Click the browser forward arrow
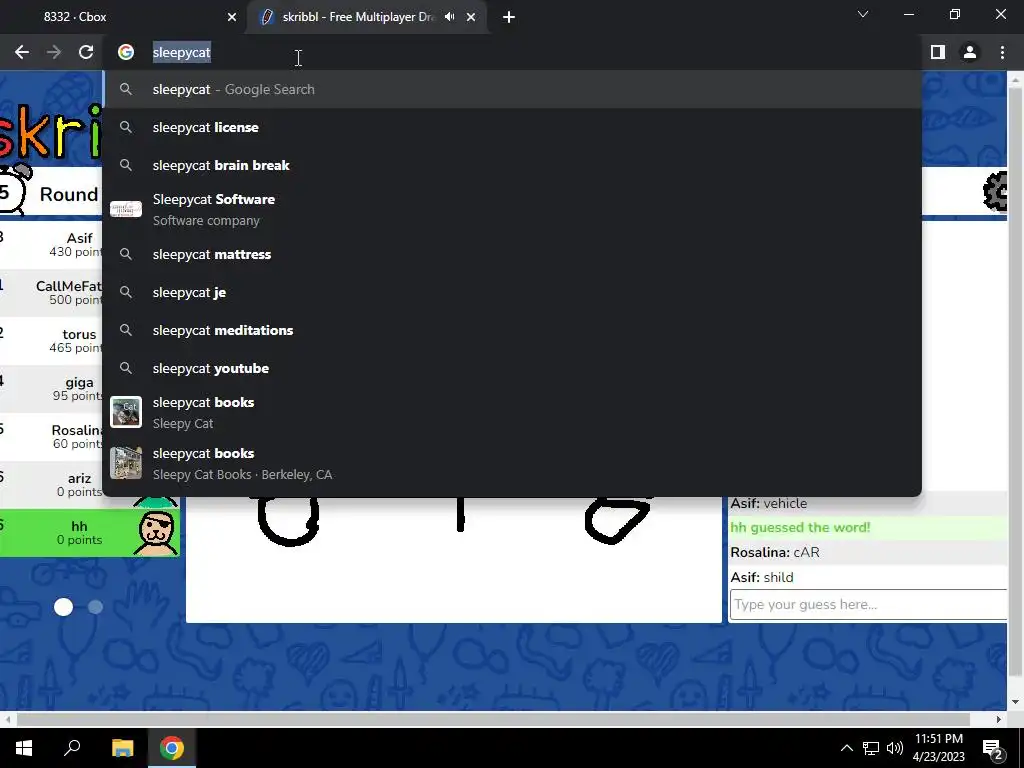The image size is (1024, 768). click(54, 52)
